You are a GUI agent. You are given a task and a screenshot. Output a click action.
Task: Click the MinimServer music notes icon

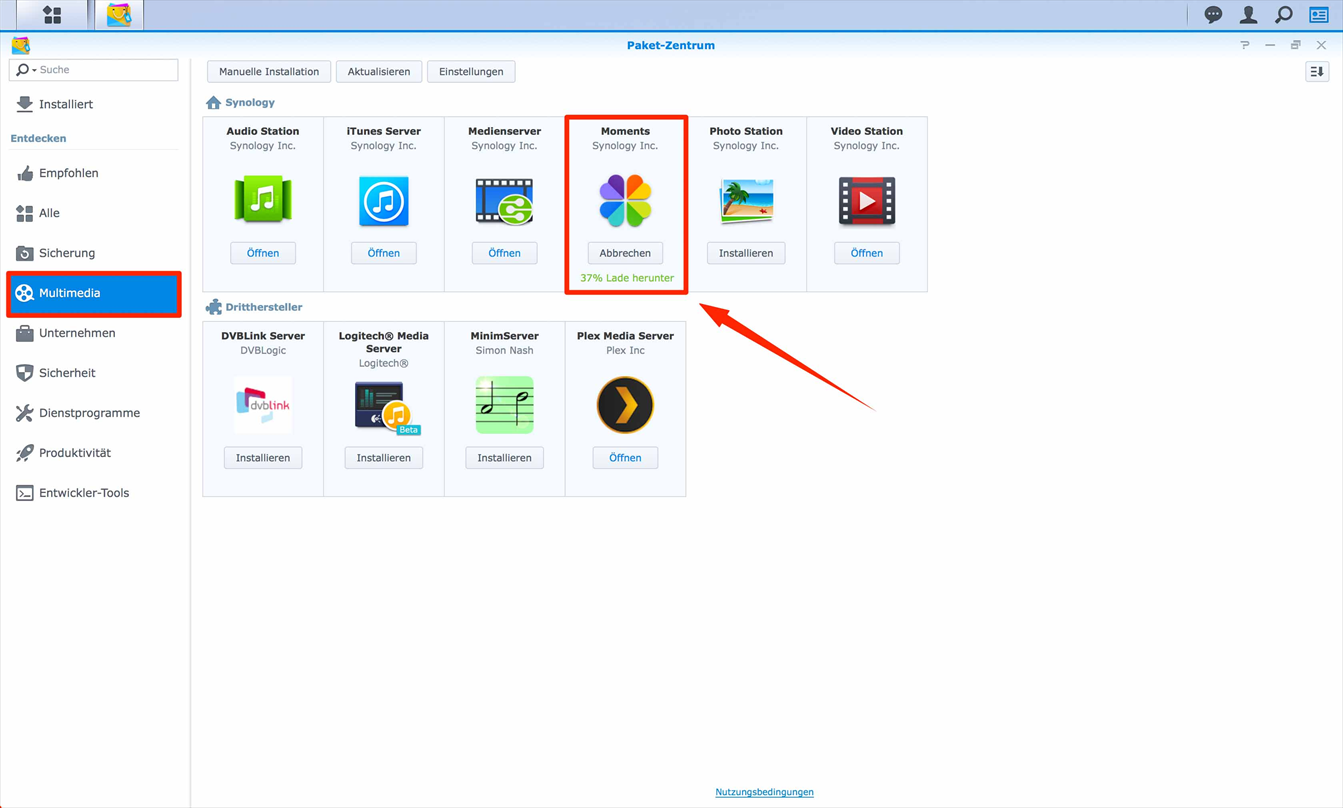pos(505,405)
